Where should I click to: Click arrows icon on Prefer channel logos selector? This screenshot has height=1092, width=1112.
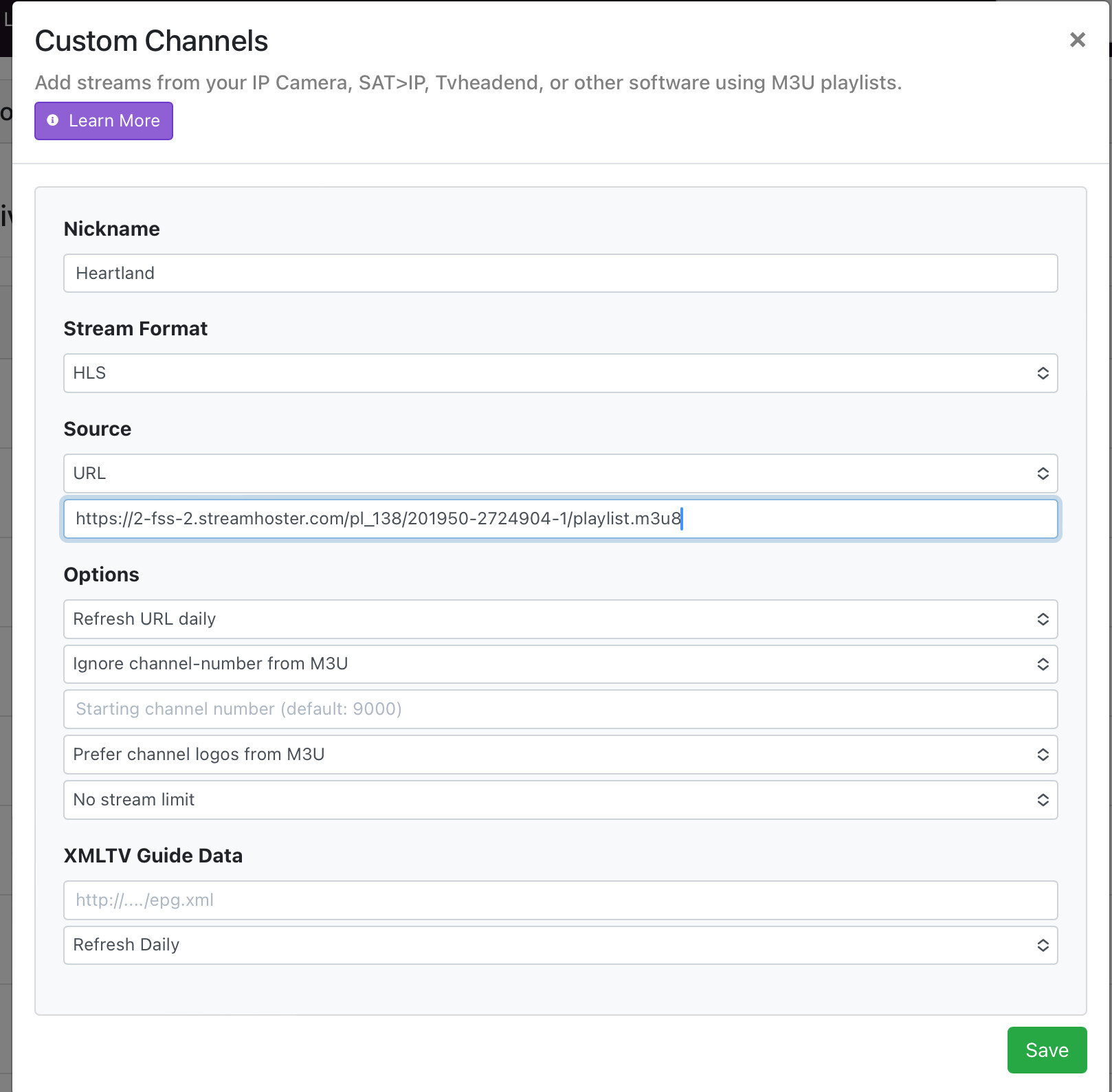(x=1042, y=755)
